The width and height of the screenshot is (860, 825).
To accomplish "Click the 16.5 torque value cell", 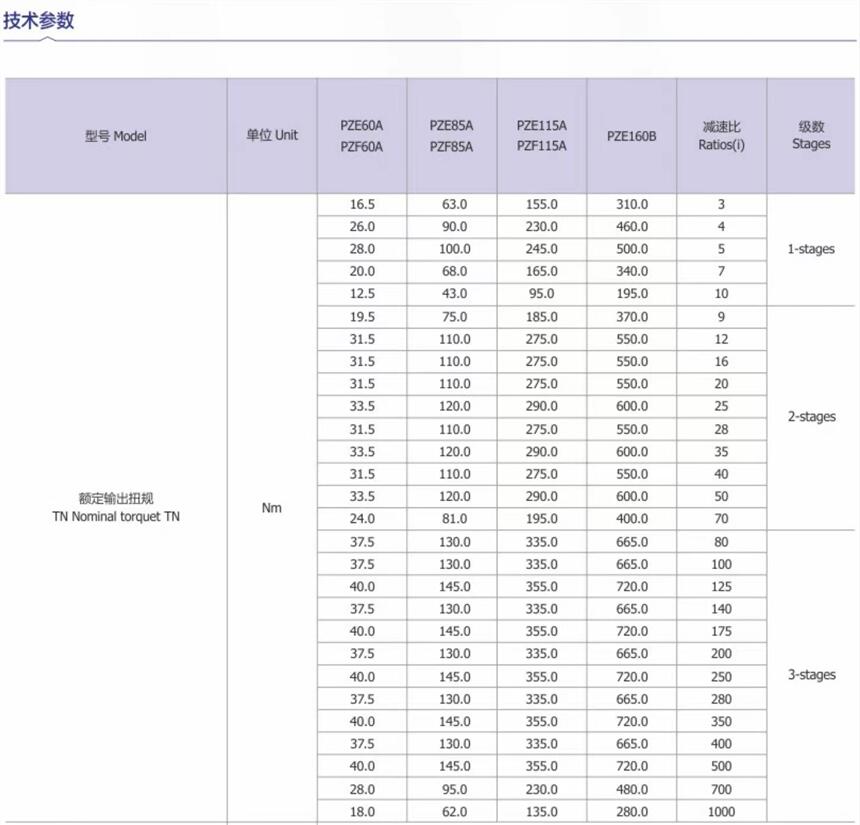I will click(x=362, y=204).
